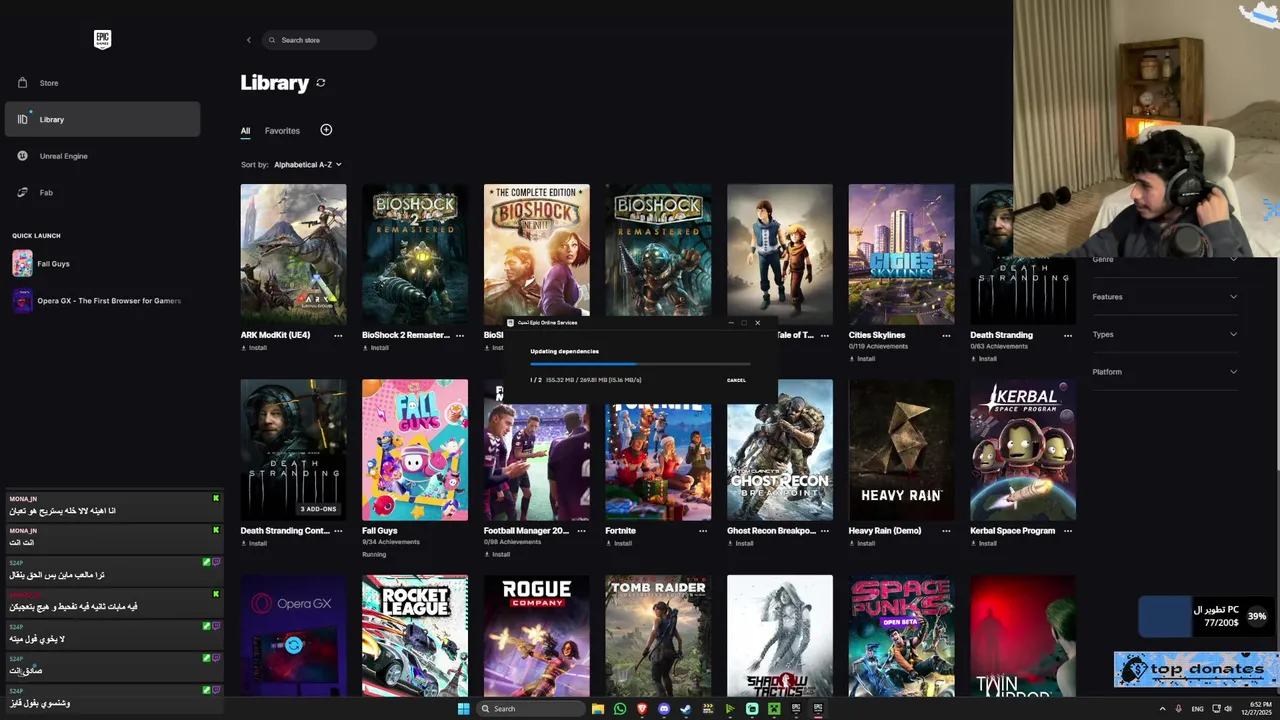The height and width of the screenshot is (720, 1280).
Task: Expand the Platform filter
Action: [x=1165, y=372]
